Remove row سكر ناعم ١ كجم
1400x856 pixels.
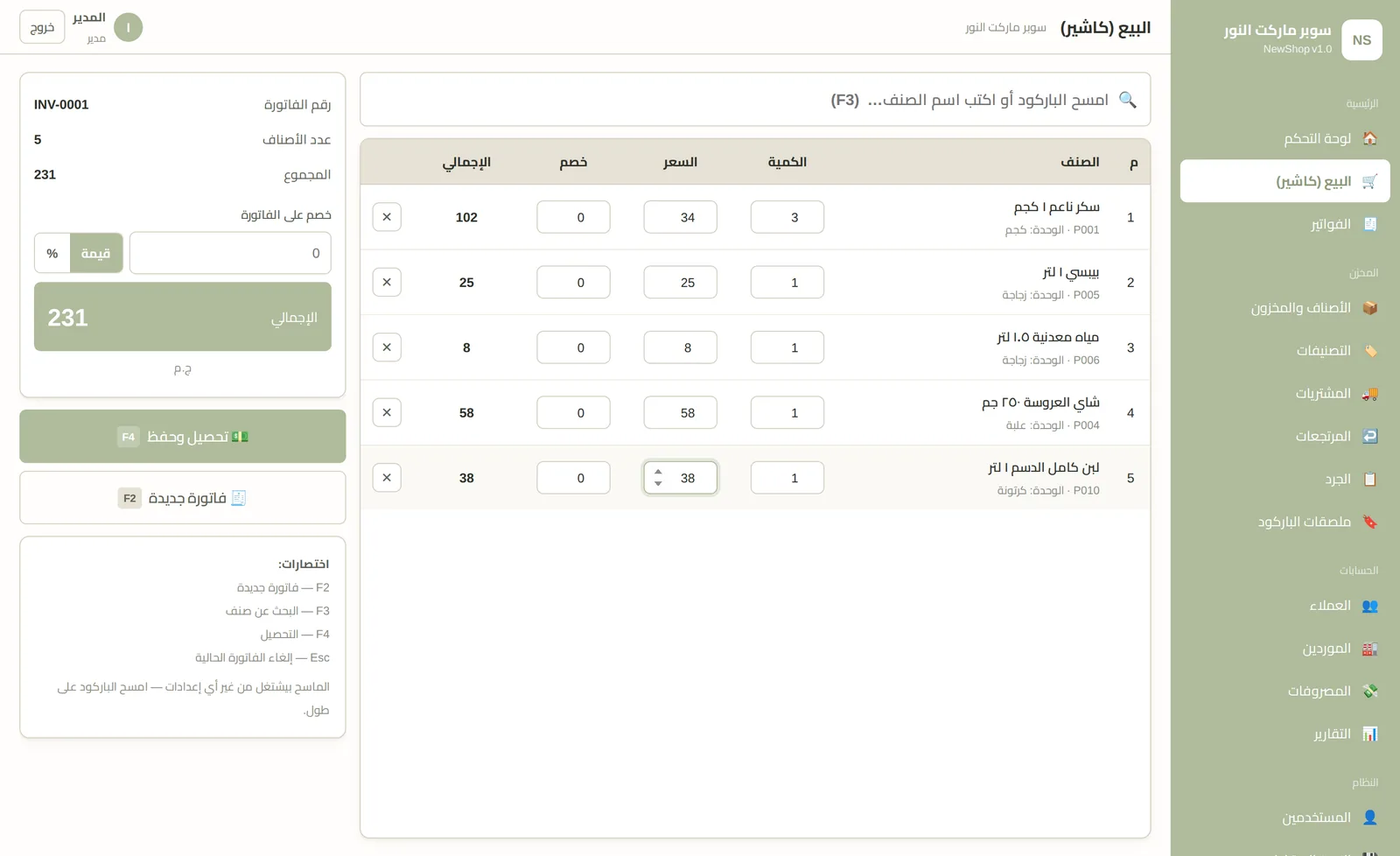[x=387, y=217]
